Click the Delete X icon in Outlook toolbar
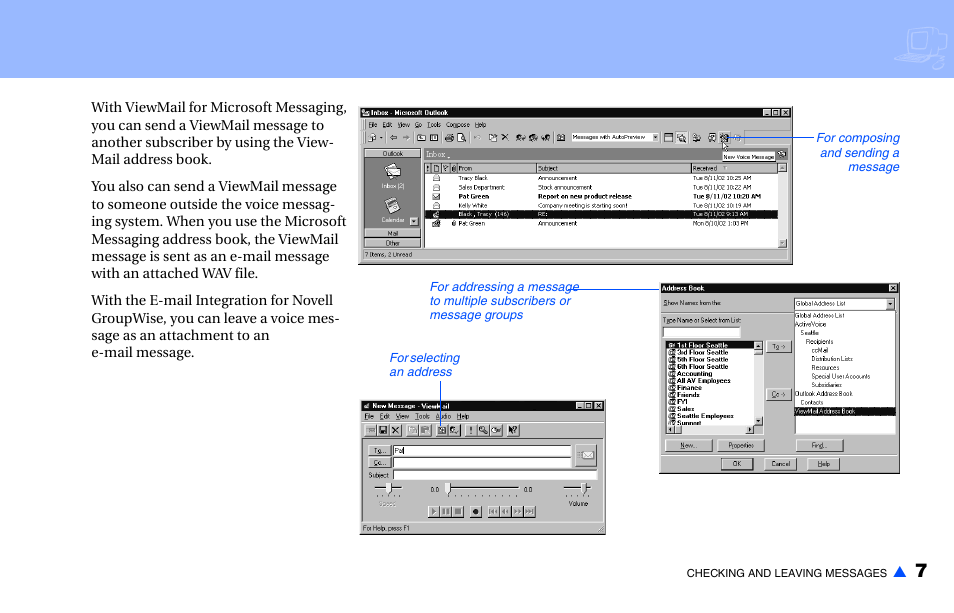 505,137
